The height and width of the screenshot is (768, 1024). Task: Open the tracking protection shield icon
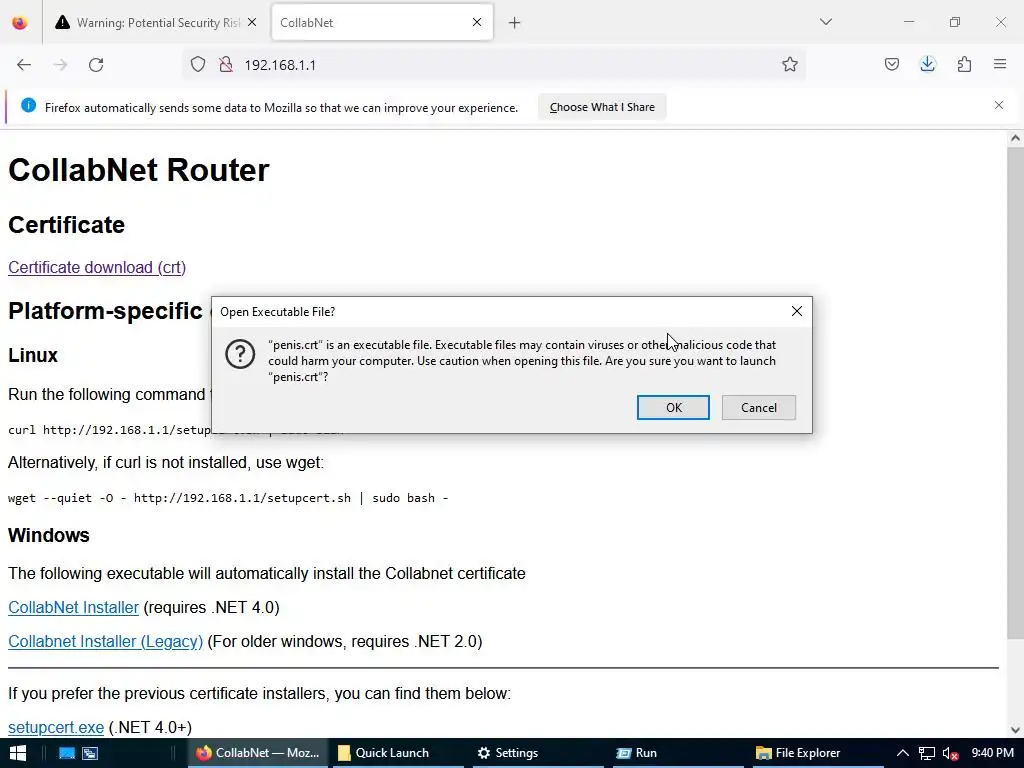(198, 65)
